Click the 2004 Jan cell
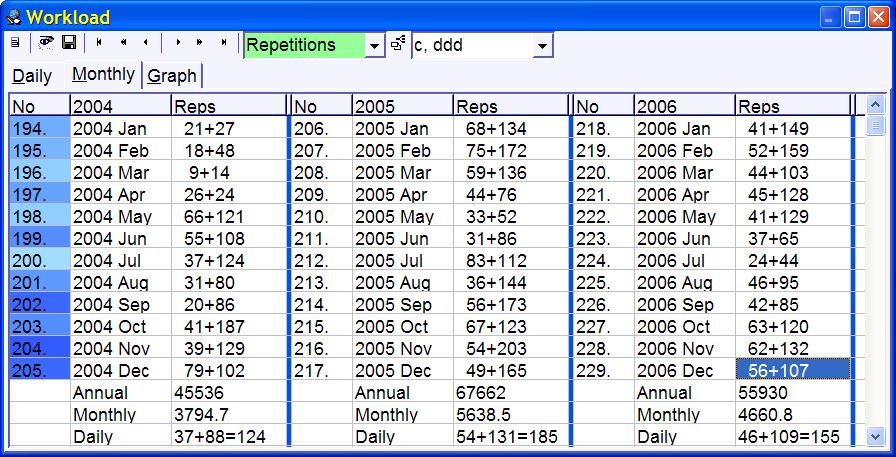This screenshot has width=896, height=457. coord(121,129)
